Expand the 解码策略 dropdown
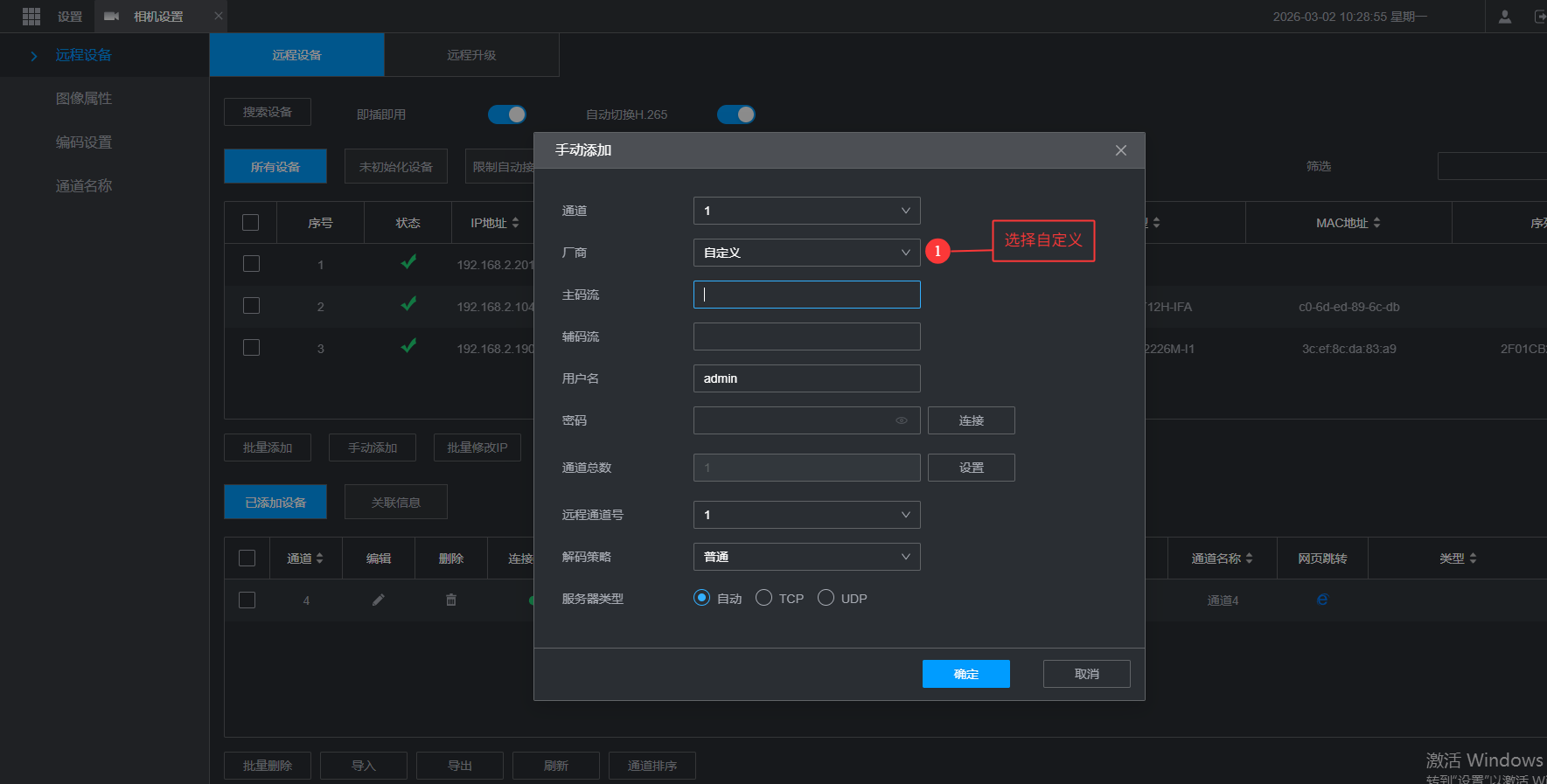The height and width of the screenshot is (784, 1547). point(806,557)
